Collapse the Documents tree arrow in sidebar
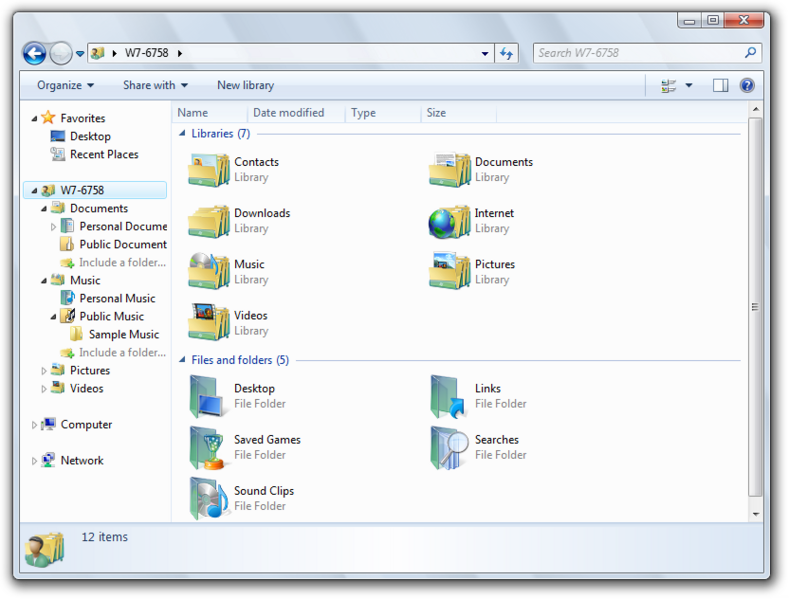 [x=44, y=209]
